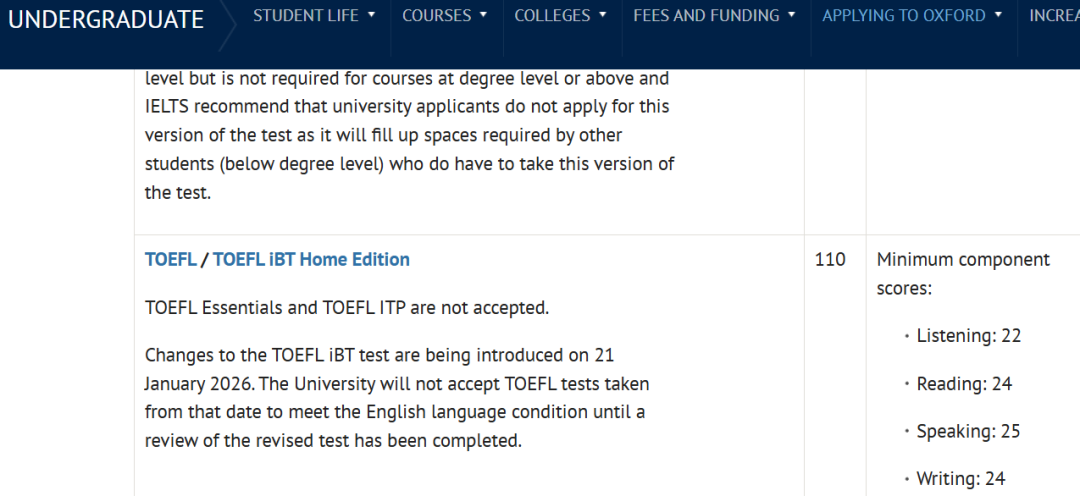Select the APPLYING TO OXFORD menu label
The image size is (1080, 496).
903,15
